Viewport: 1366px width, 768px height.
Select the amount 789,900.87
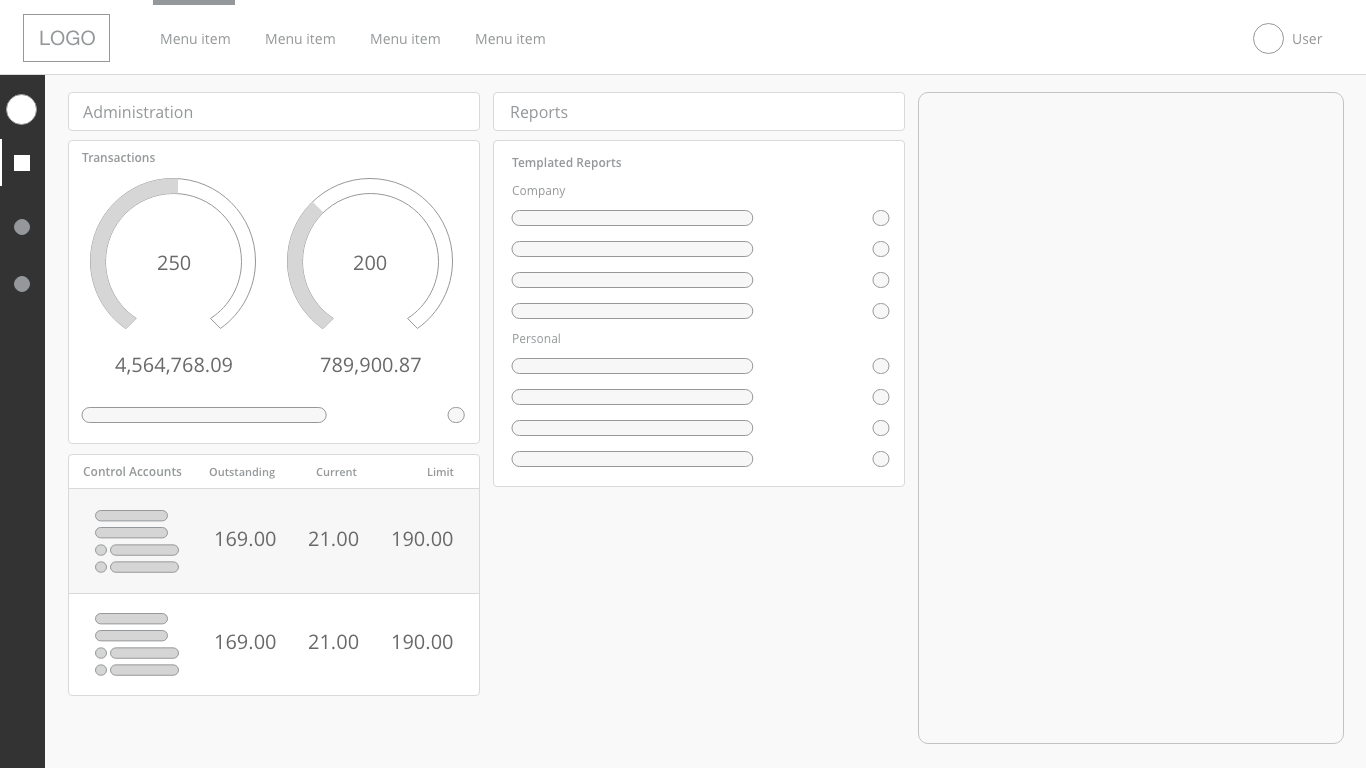pyautogui.click(x=371, y=365)
